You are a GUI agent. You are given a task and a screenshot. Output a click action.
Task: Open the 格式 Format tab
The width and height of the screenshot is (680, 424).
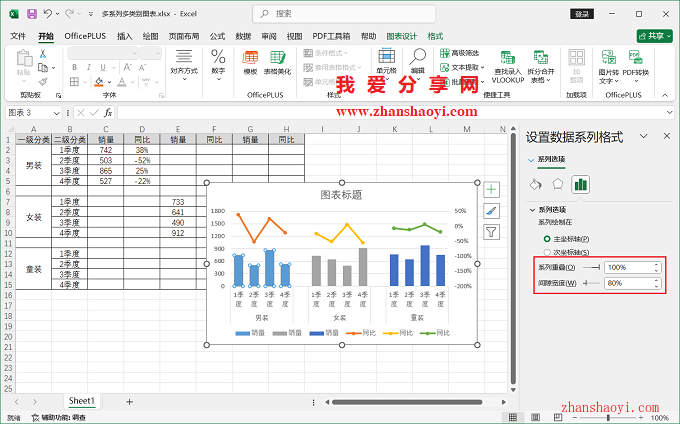[x=435, y=36]
